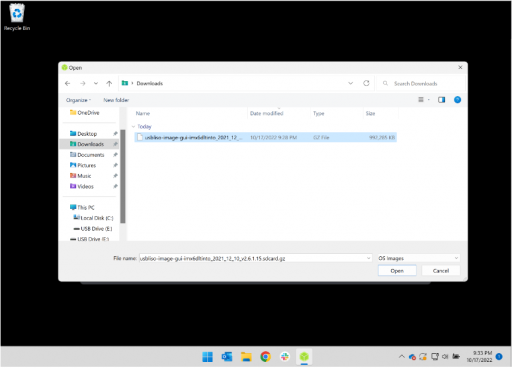Image resolution: width=512 pixels, height=368 pixels.
Task: Click the File name text field
Action: 252,258
